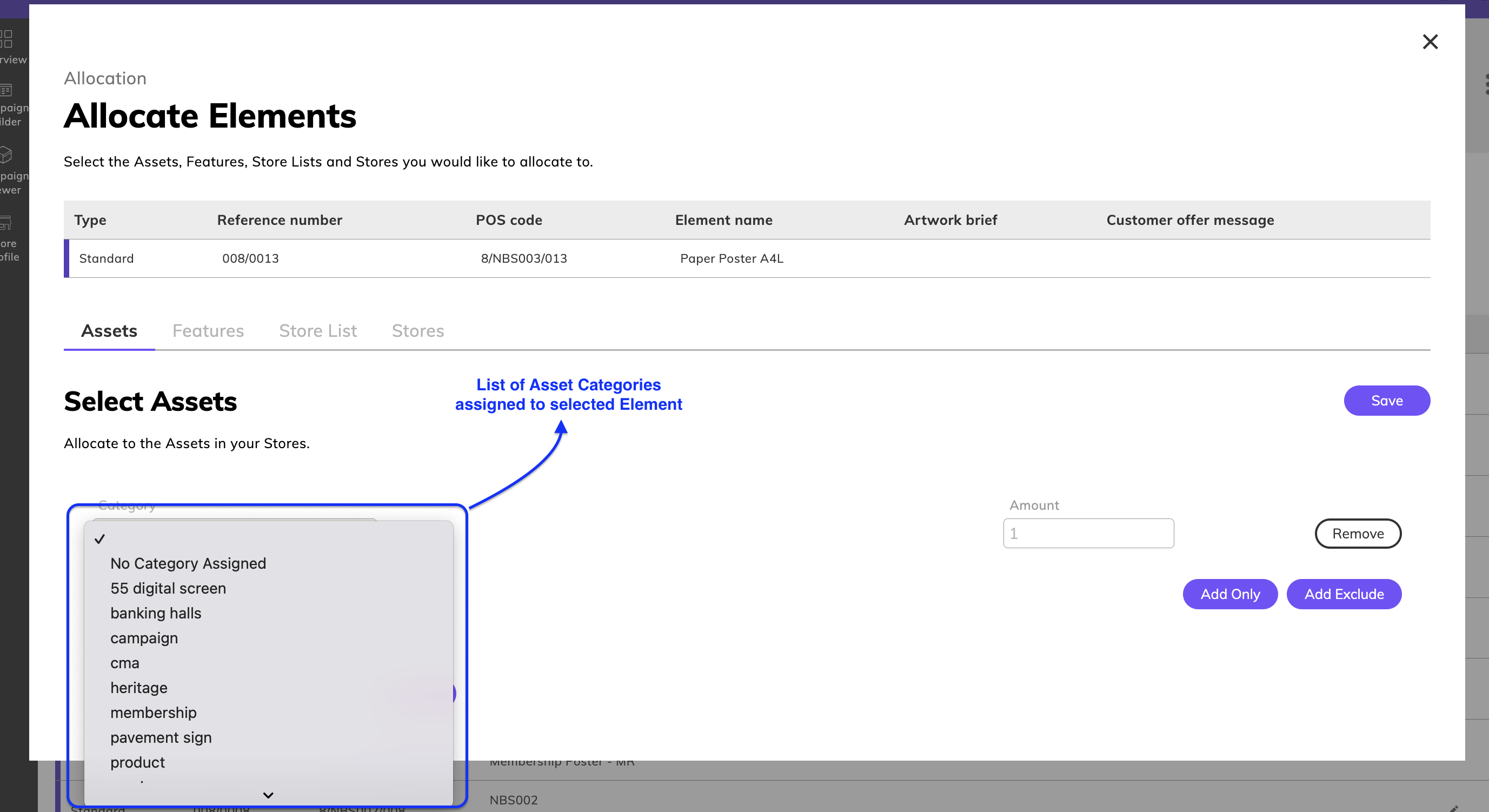Open the Overview sidebar icon

(x=7, y=39)
